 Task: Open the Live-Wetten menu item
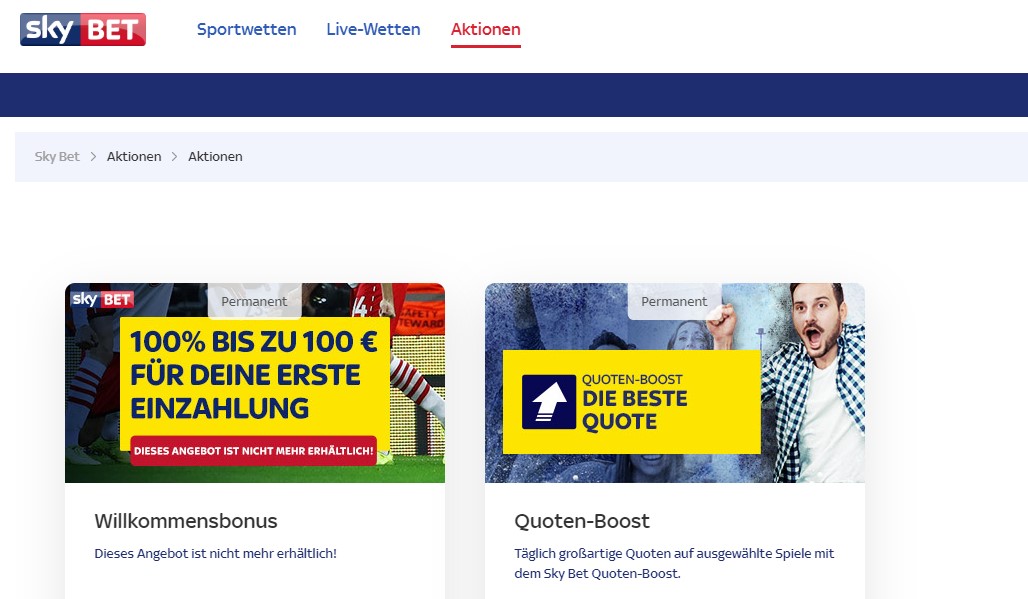tap(373, 29)
